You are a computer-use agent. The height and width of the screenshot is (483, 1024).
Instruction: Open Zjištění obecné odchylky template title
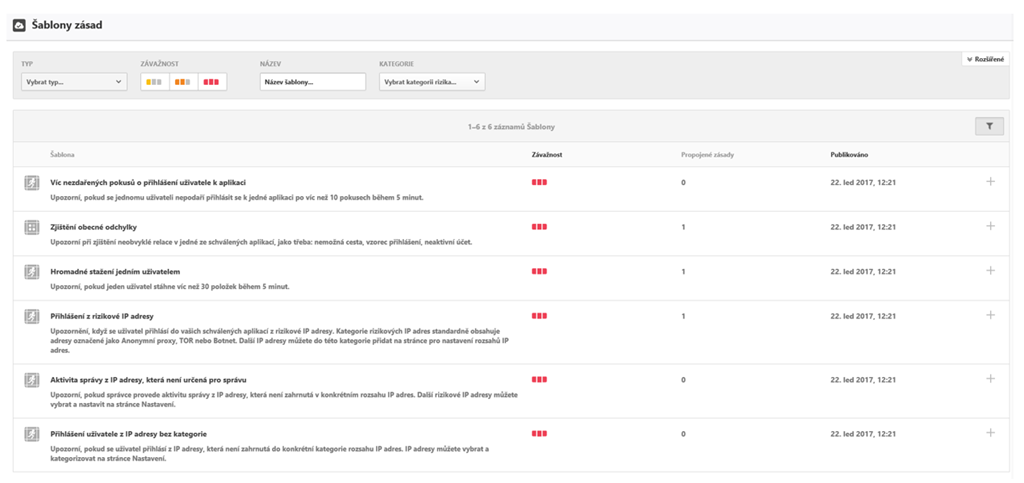[x=93, y=226]
